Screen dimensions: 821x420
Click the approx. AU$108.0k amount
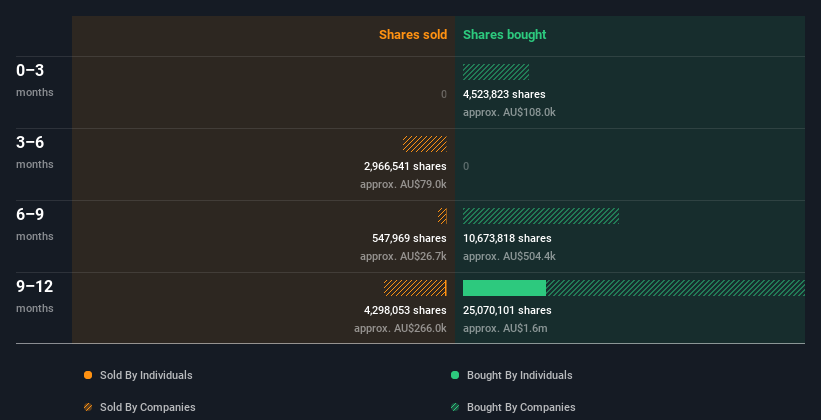pos(509,113)
